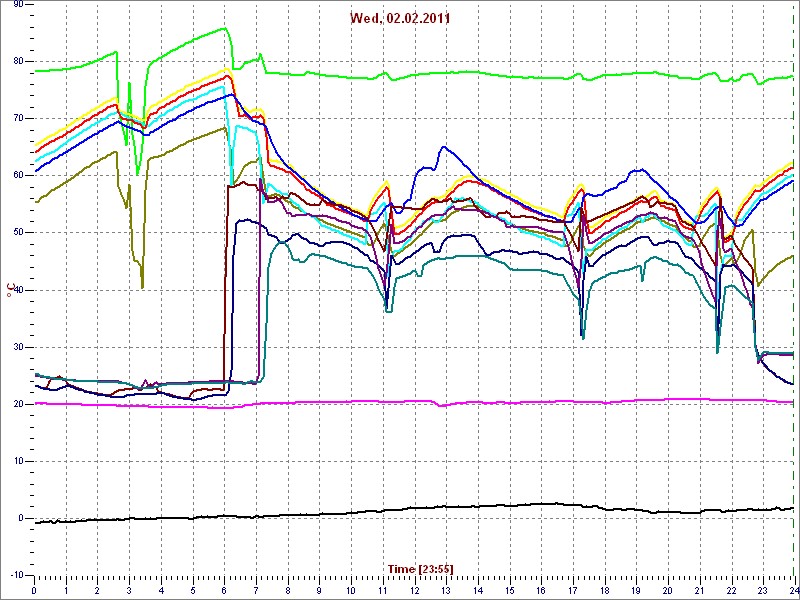
Task: Click the 6 hour tick on the x-axis
Action: pos(224,590)
